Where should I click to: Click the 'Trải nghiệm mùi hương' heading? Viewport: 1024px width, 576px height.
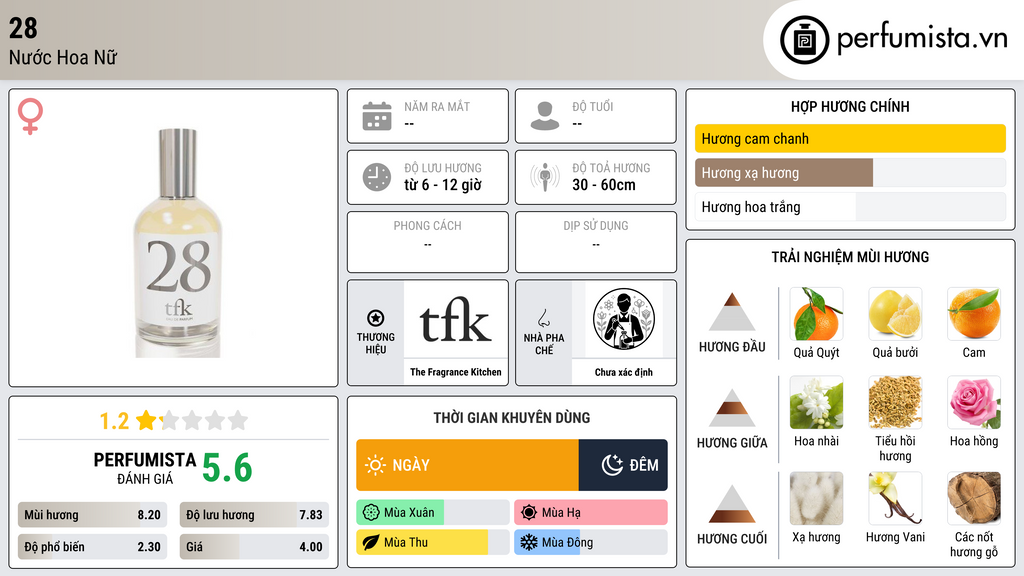click(x=850, y=257)
